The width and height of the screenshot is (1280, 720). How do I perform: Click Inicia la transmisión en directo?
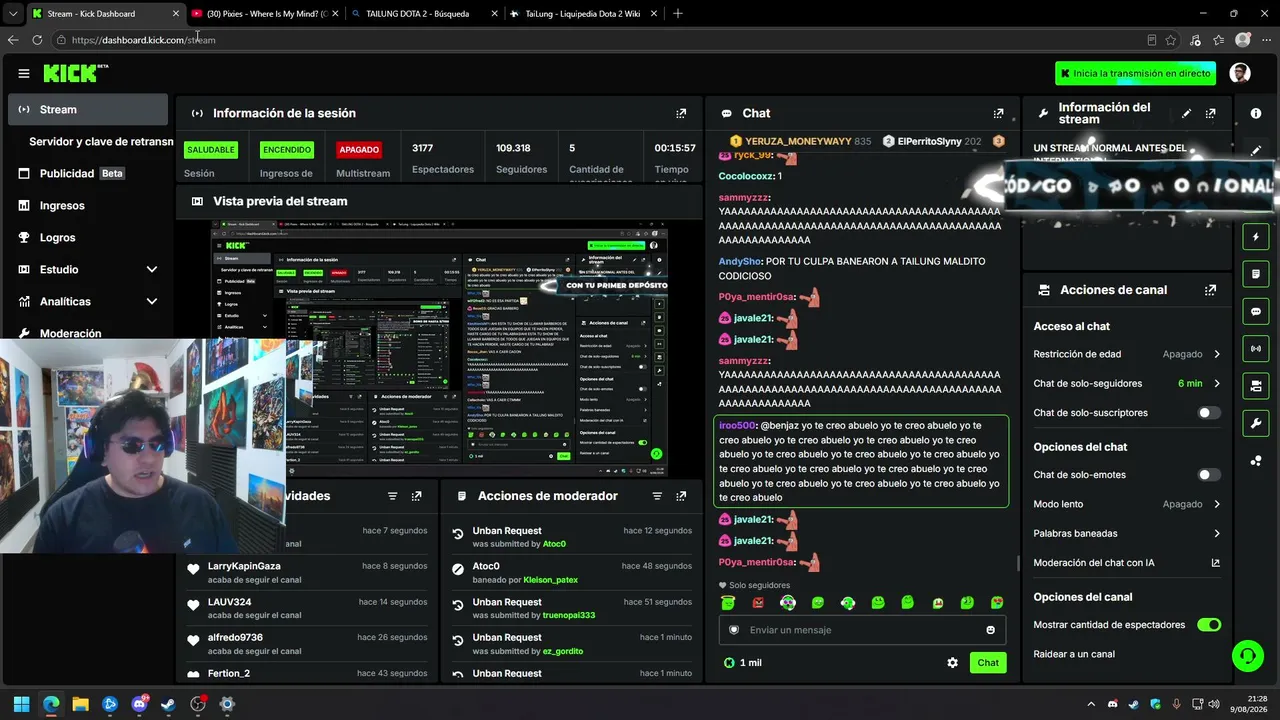(1135, 73)
